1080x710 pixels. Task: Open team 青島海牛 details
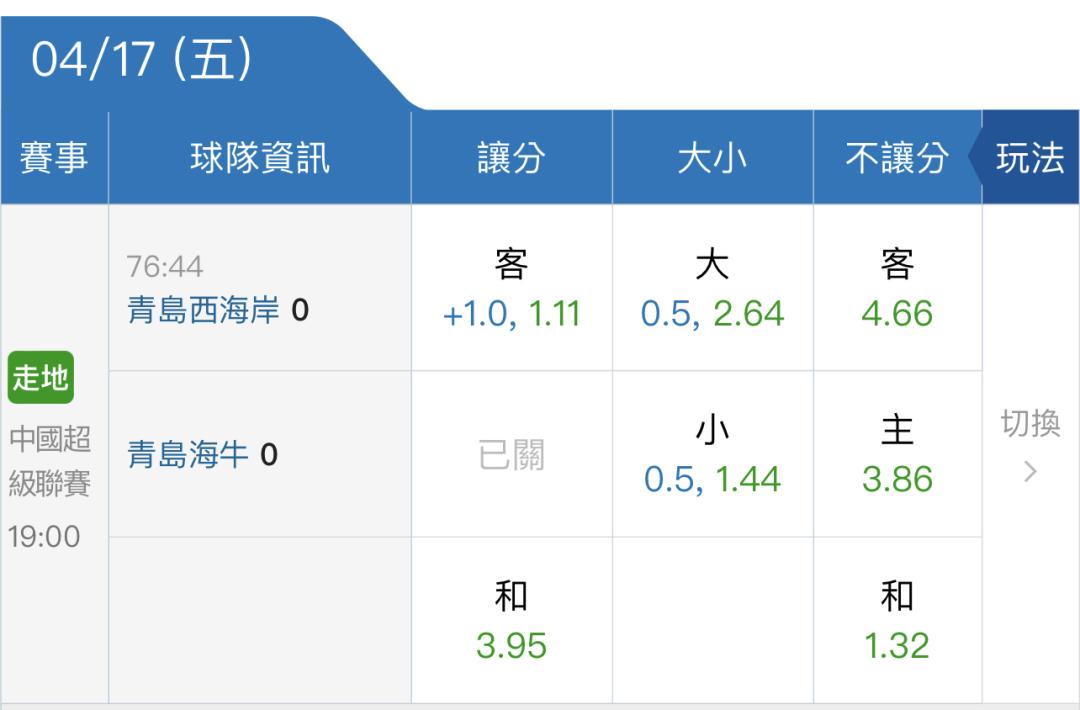pyautogui.click(x=188, y=456)
